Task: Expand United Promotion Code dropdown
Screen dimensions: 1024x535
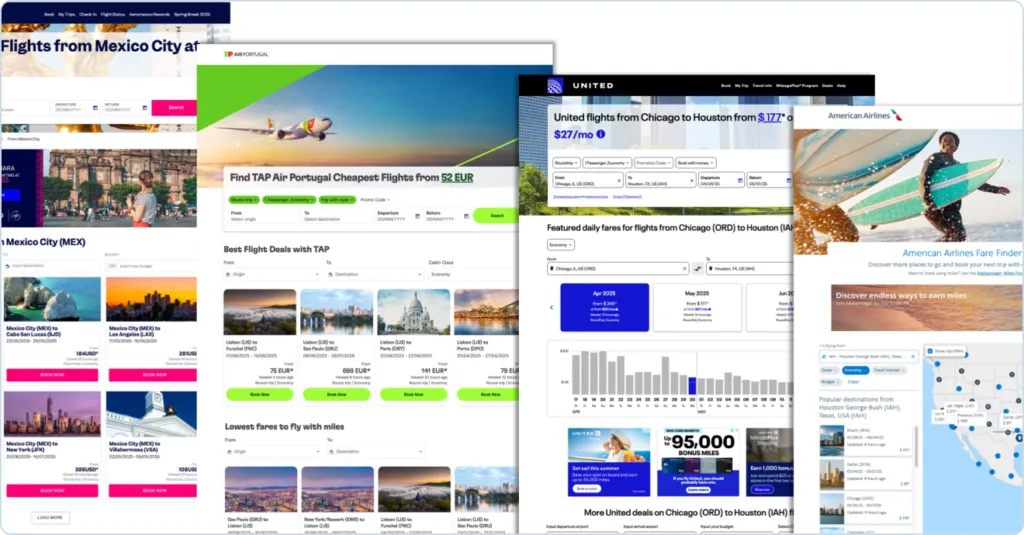Action: (653, 163)
